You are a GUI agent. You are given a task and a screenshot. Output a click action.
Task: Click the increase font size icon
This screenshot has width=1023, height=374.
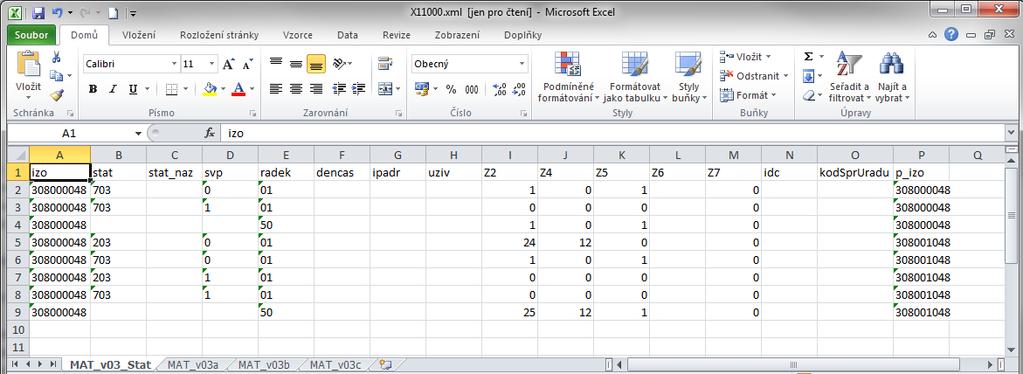click(228, 64)
